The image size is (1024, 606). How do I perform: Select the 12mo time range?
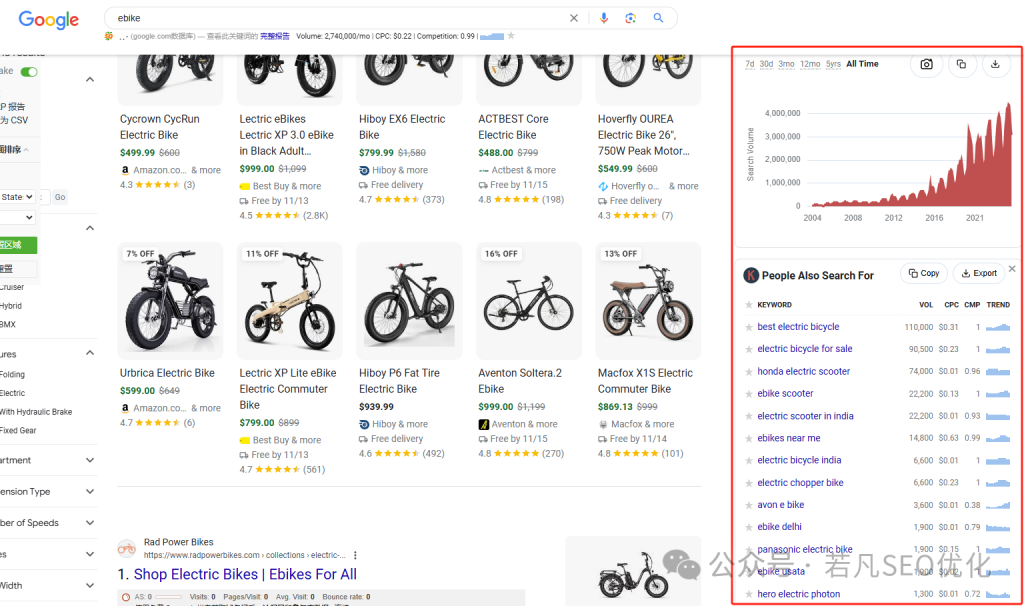pos(810,64)
